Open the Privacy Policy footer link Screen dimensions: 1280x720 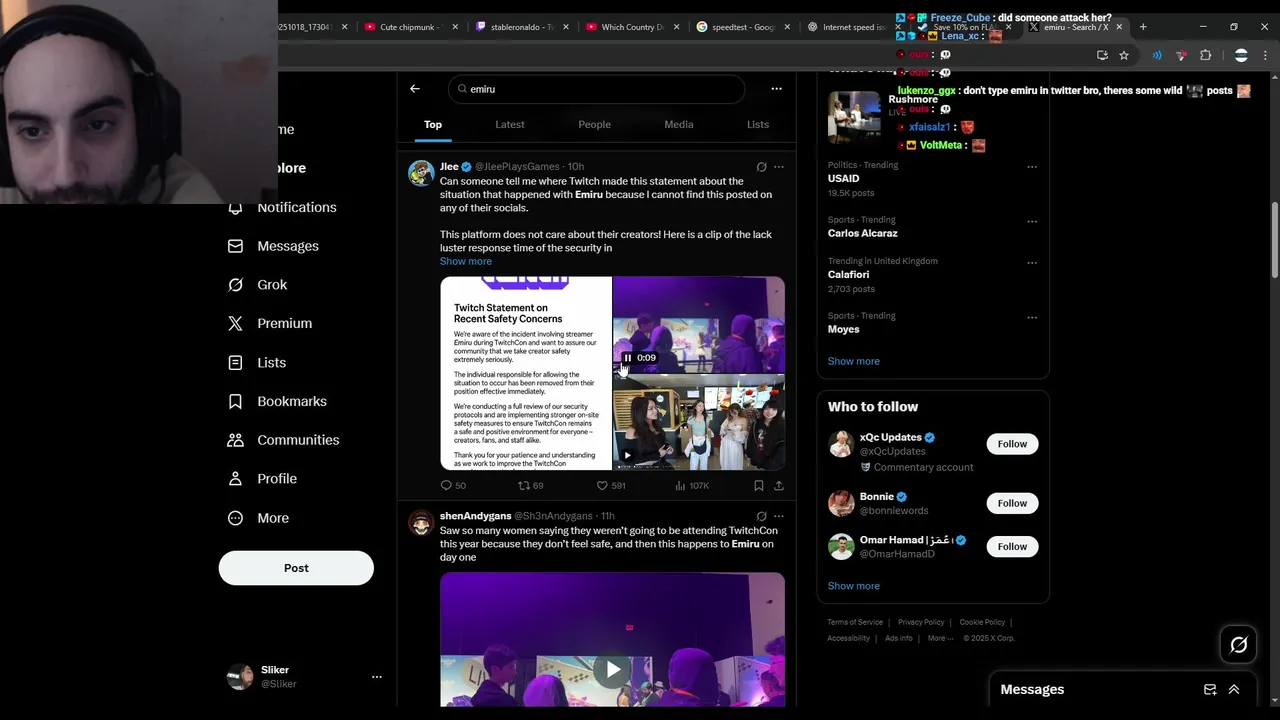[x=921, y=622]
